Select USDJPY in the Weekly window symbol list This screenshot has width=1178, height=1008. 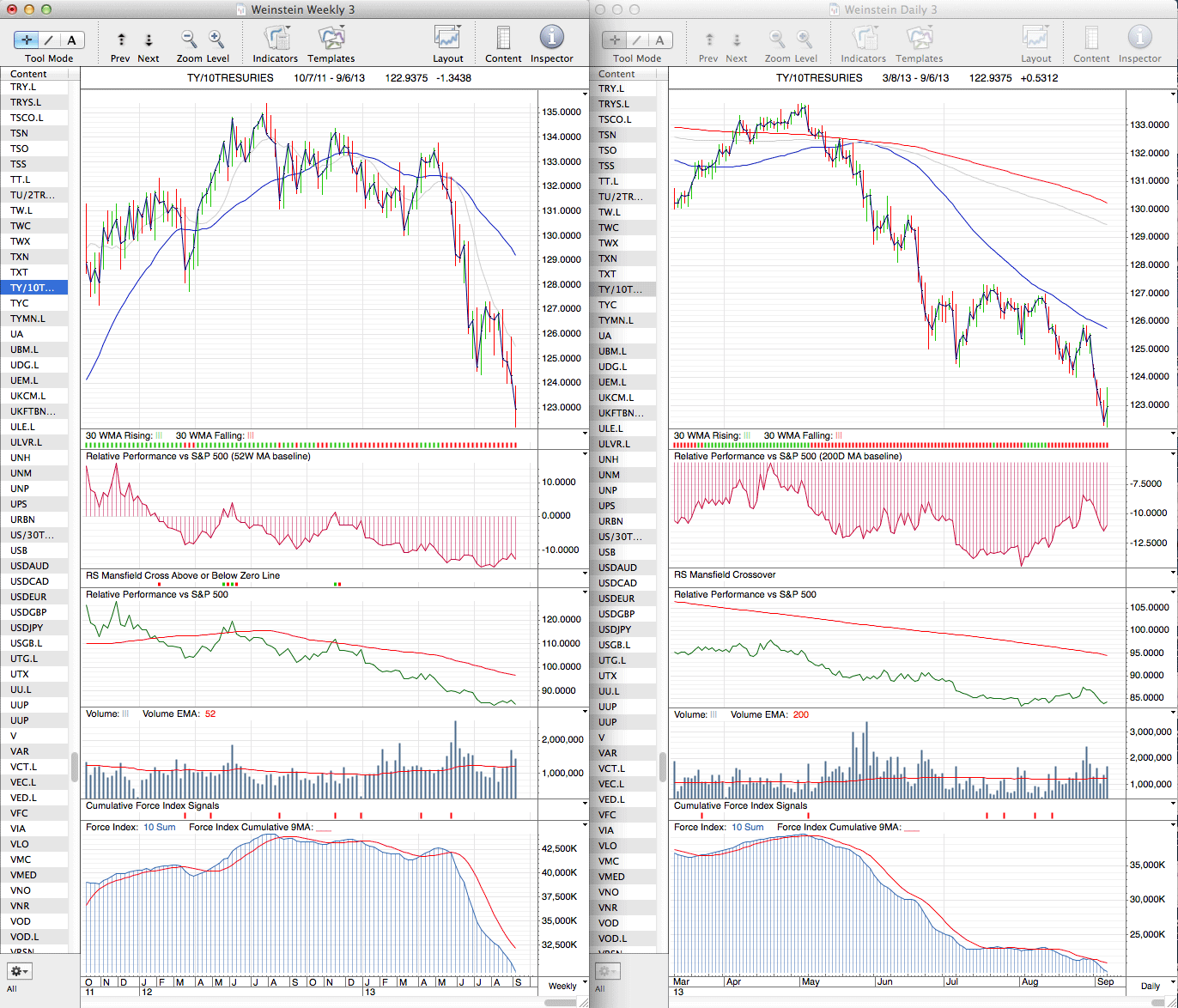pos(28,628)
